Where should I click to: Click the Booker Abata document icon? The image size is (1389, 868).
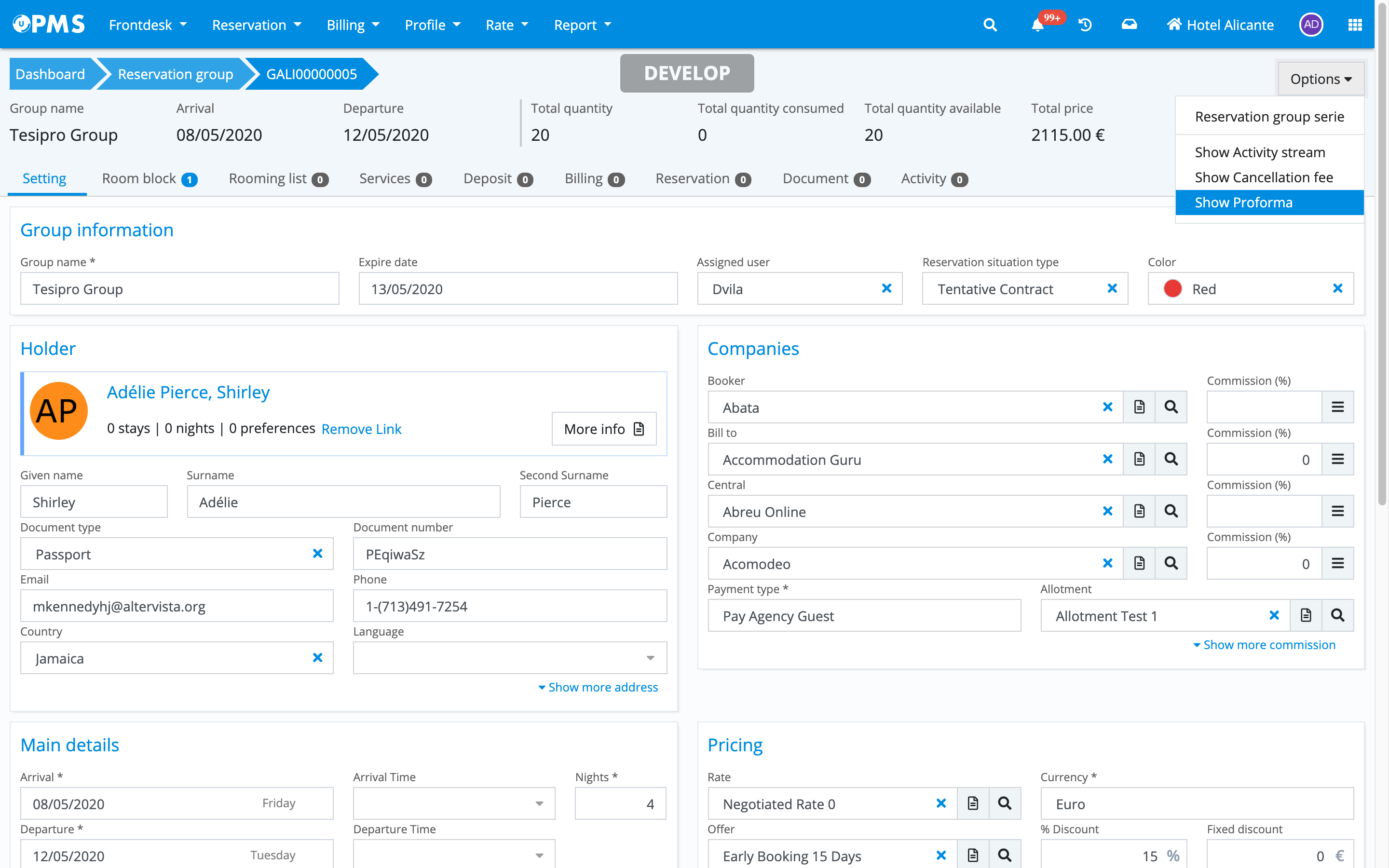[1139, 407]
